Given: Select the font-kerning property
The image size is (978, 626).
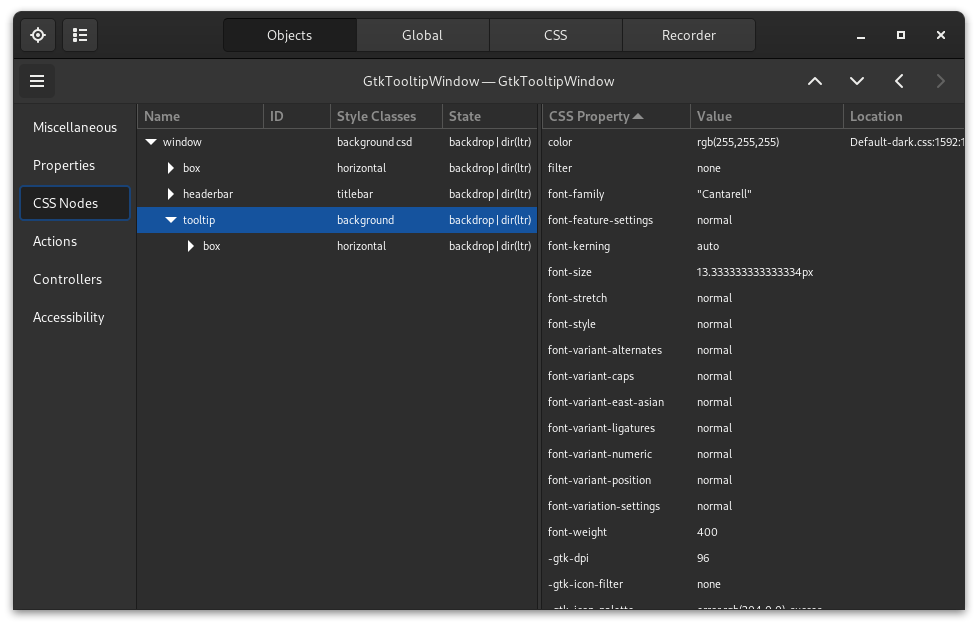Looking at the screenshot, I should [x=753, y=246].
